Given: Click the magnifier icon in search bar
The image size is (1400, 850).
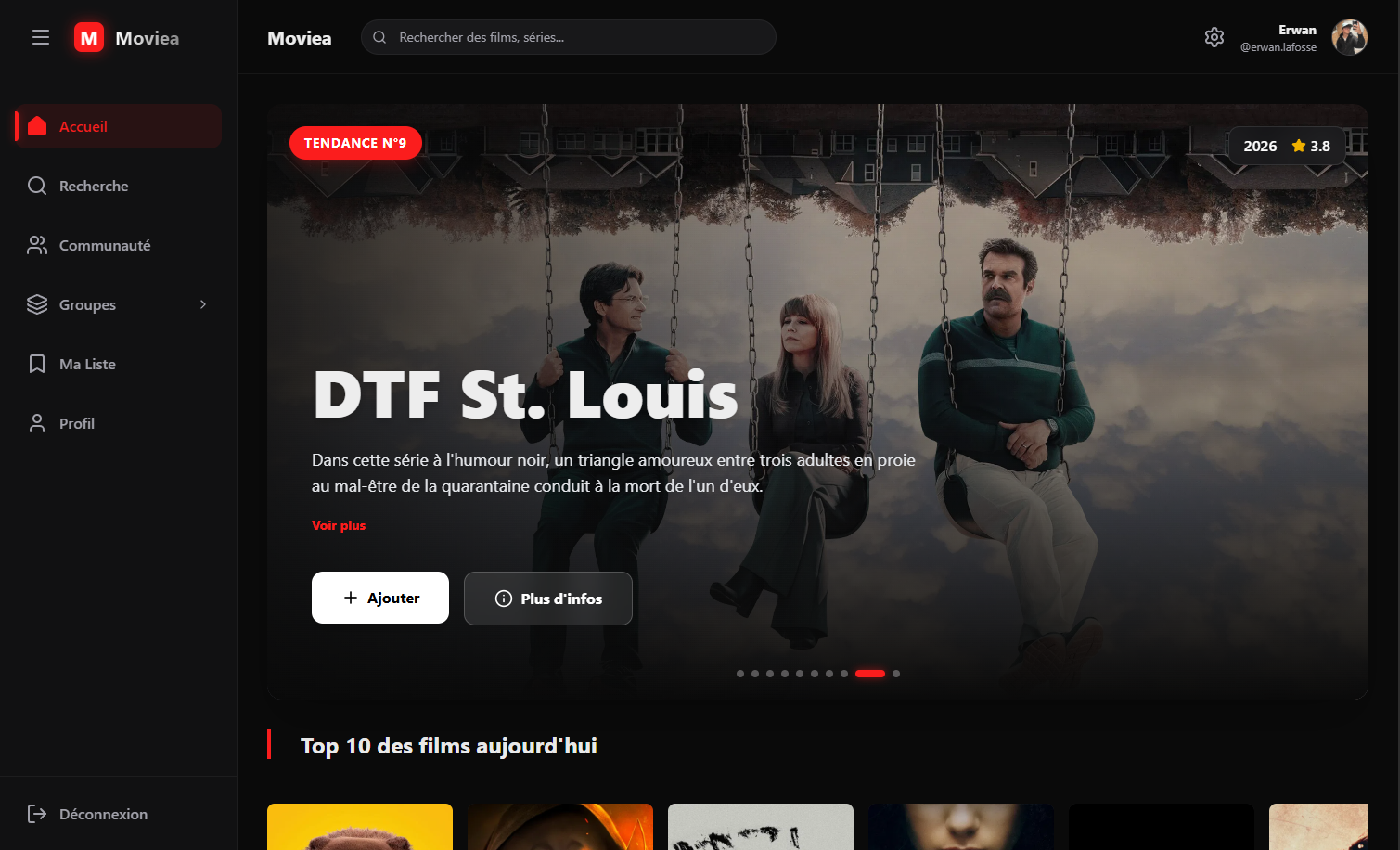Looking at the screenshot, I should point(379,37).
